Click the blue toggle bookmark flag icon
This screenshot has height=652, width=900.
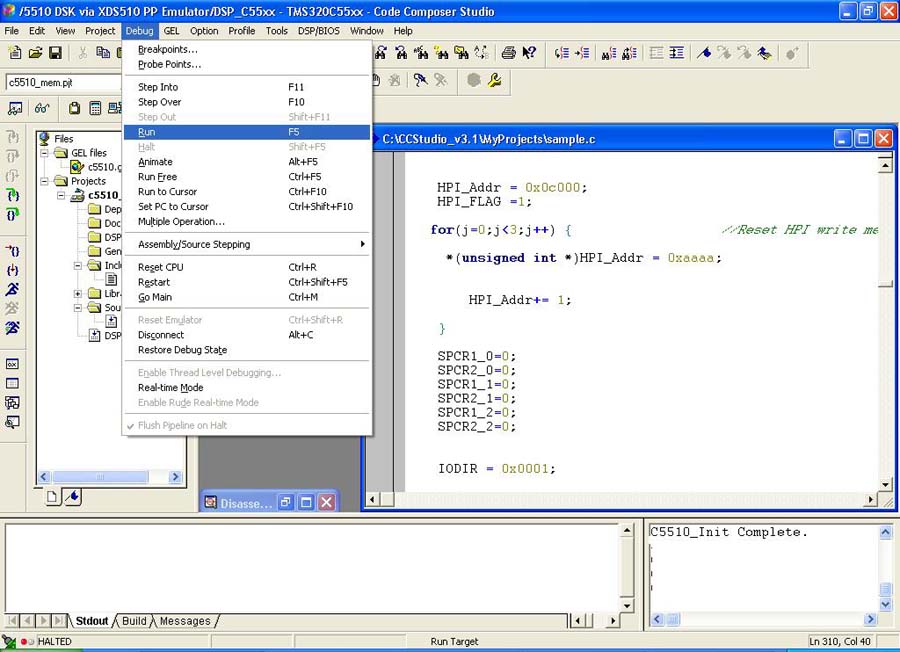tap(704, 53)
